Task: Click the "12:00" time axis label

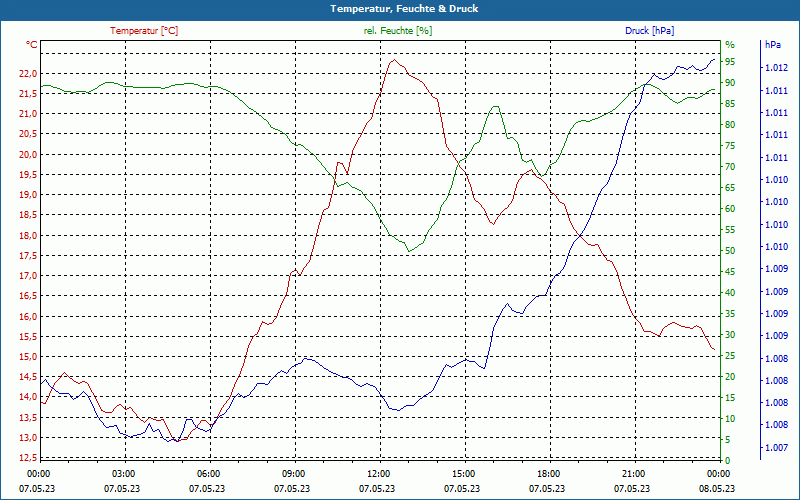Action: click(x=378, y=474)
